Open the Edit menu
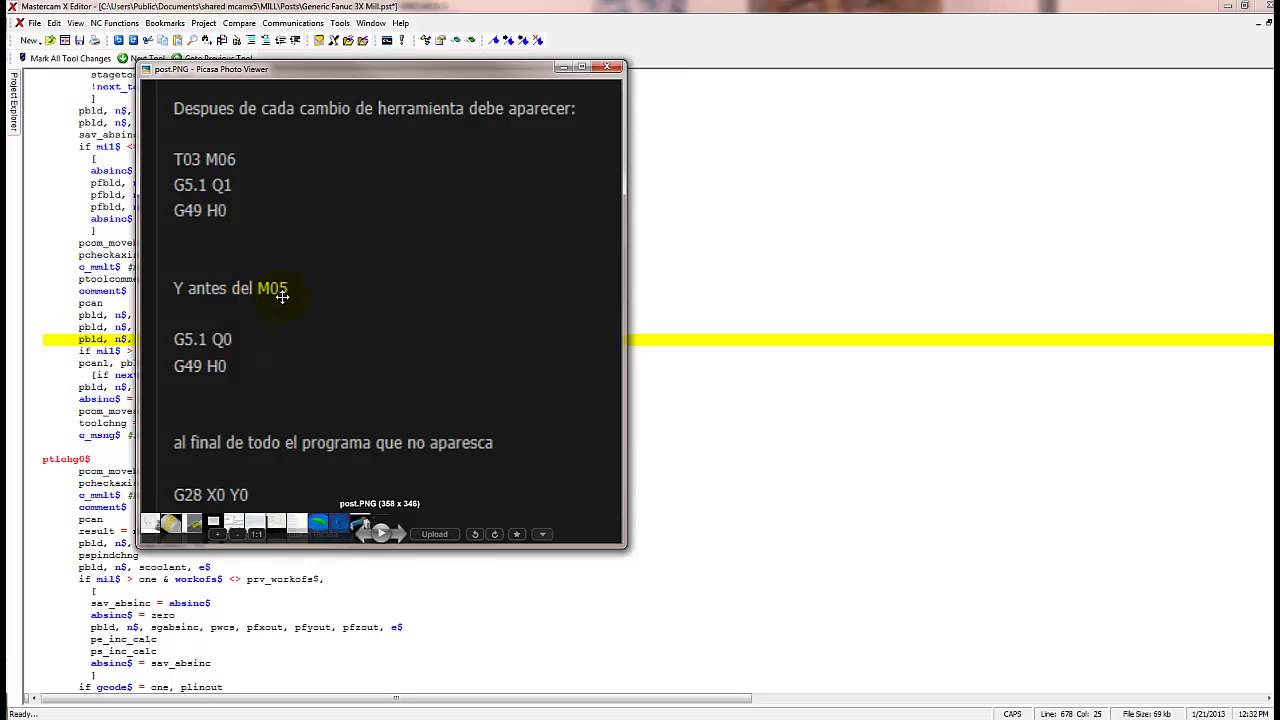Screen dimensions: 1280x720 54,23
